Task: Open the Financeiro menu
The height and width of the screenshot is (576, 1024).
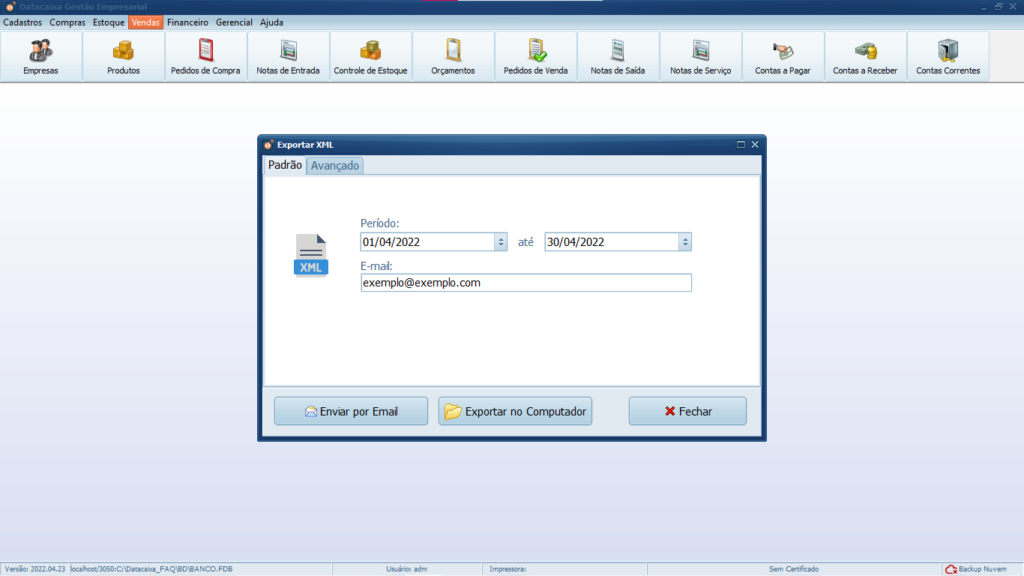Action: coord(188,22)
